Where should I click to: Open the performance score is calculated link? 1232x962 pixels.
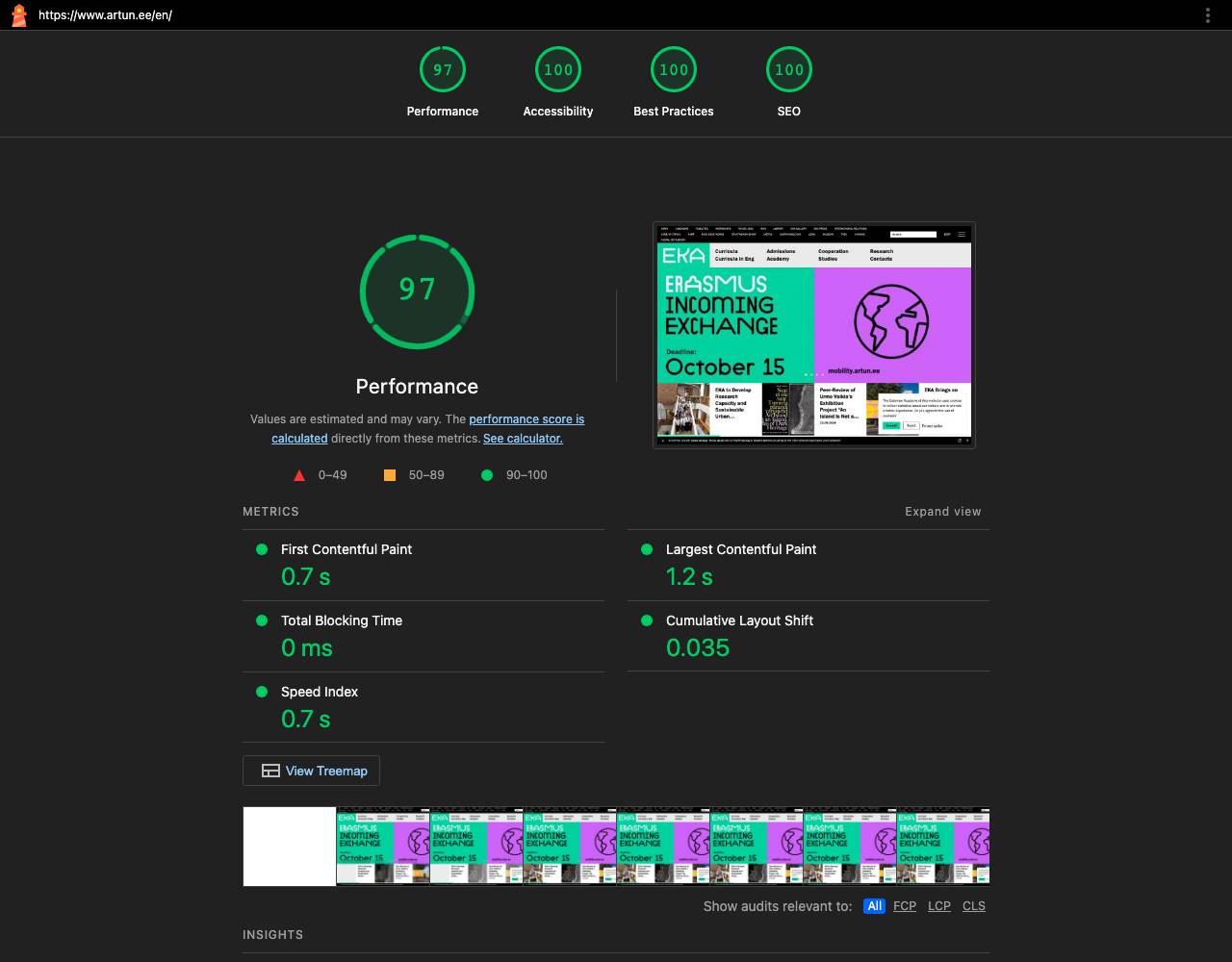428,428
